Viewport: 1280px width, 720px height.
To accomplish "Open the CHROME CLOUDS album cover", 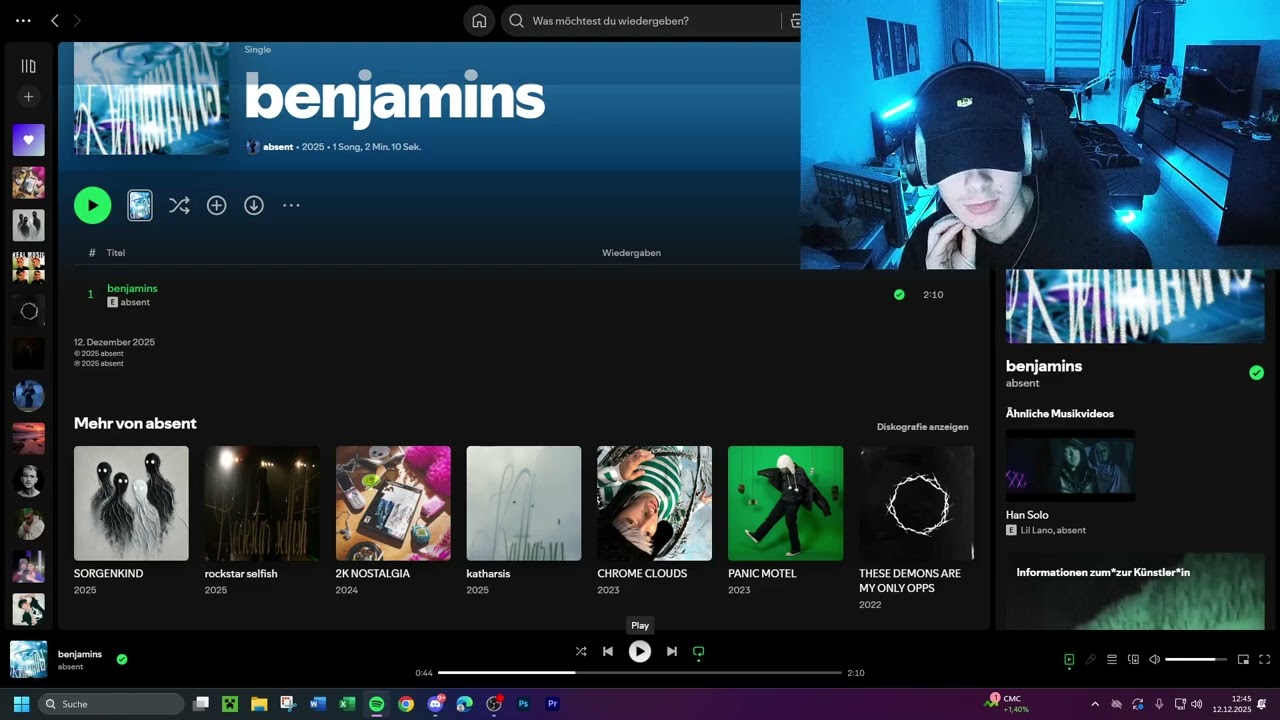I will [x=654, y=503].
